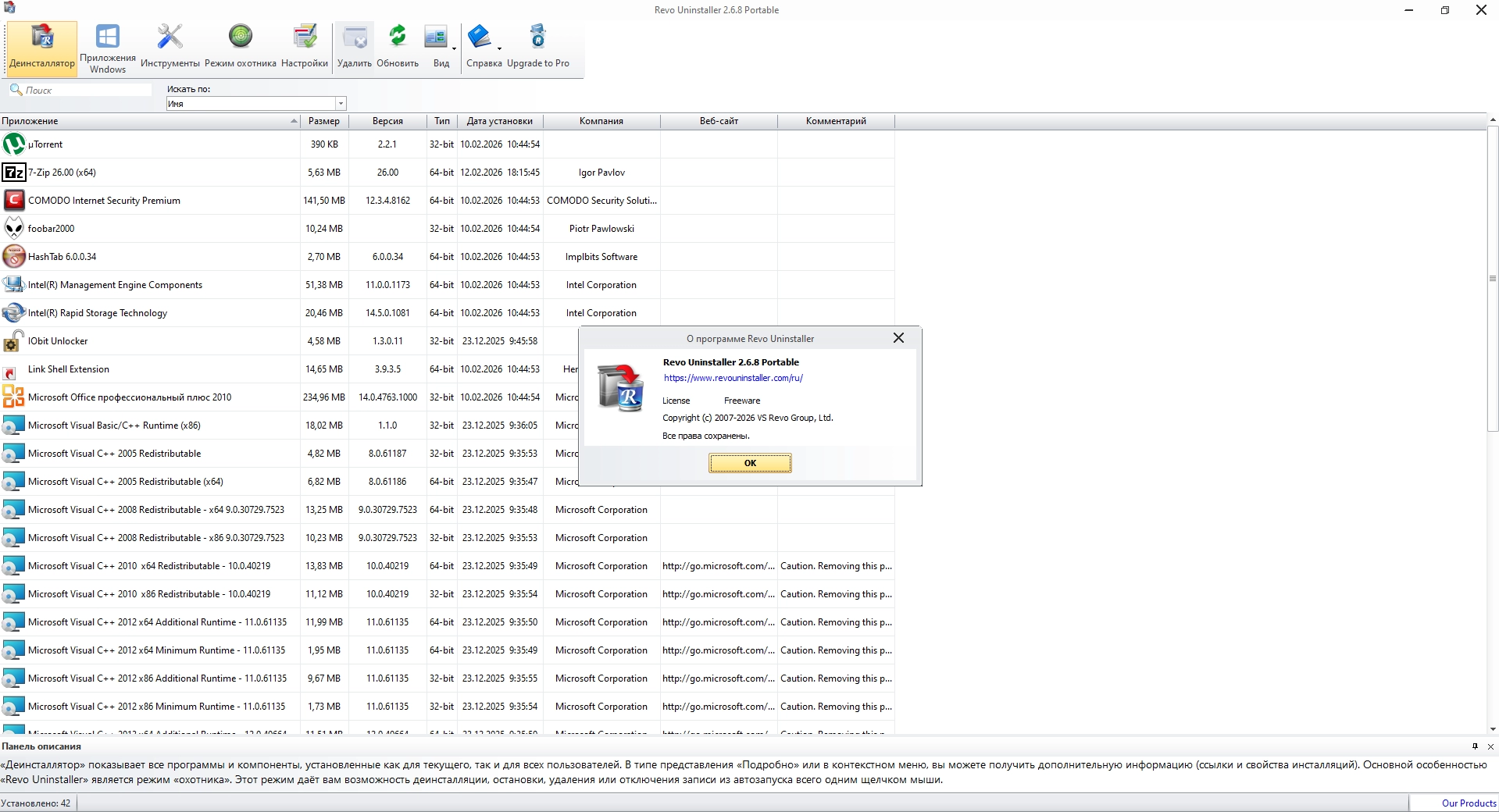Close the Панель описания panel
The image size is (1499, 812).
point(1490,746)
